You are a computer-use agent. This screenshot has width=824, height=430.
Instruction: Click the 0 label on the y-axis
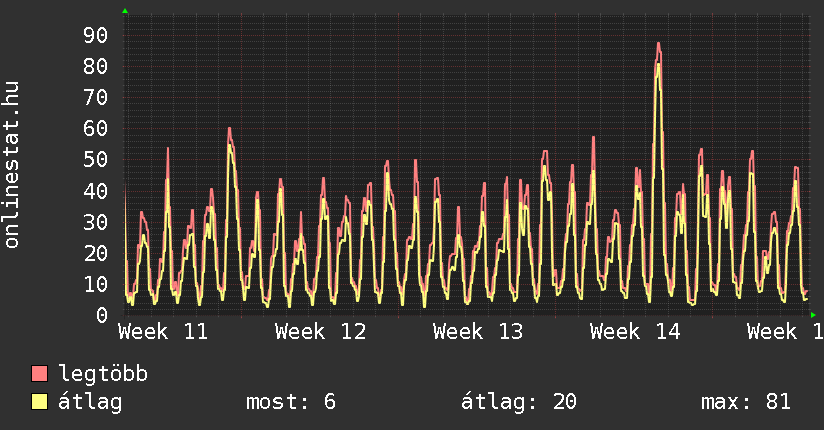101,315
